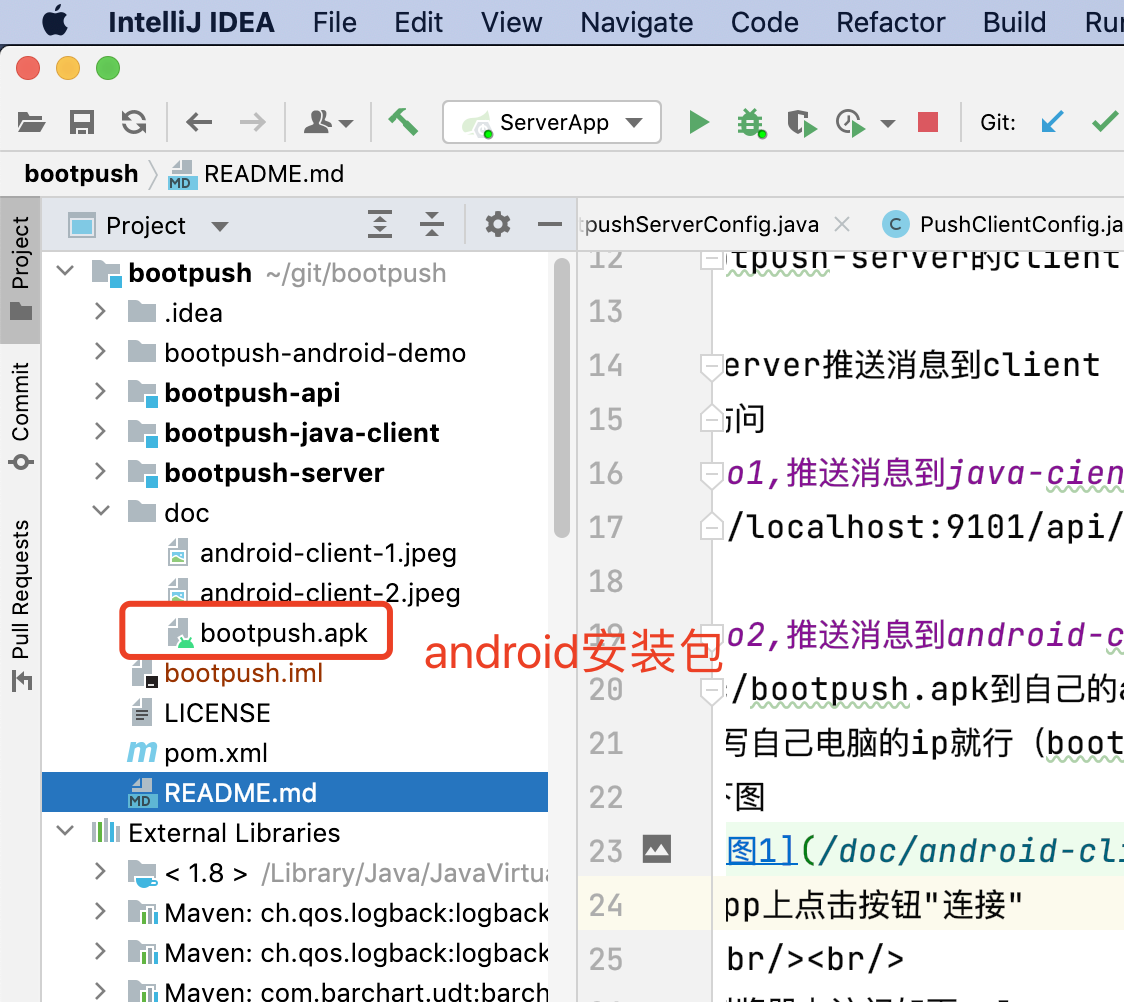Run the ServerApp configuration with green play icon
The width and height of the screenshot is (1124, 1002).
pos(699,121)
